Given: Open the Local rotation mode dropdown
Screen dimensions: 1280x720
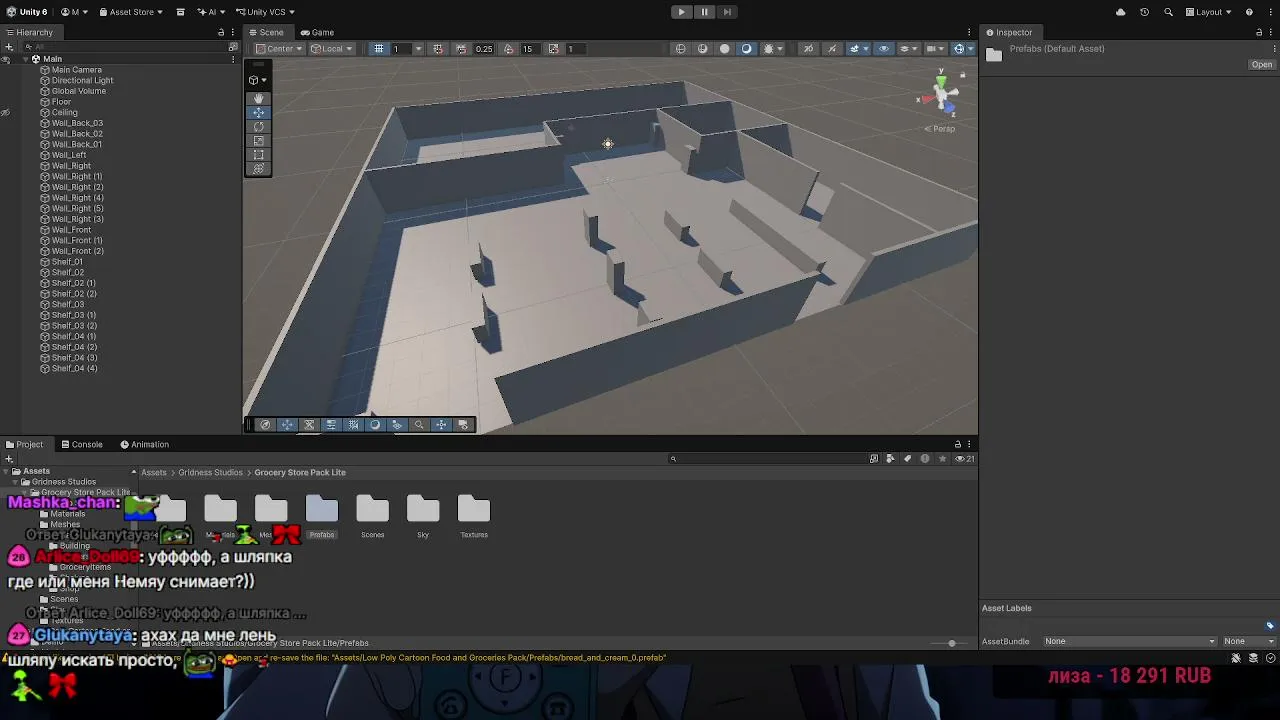Looking at the screenshot, I should coord(331,49).
